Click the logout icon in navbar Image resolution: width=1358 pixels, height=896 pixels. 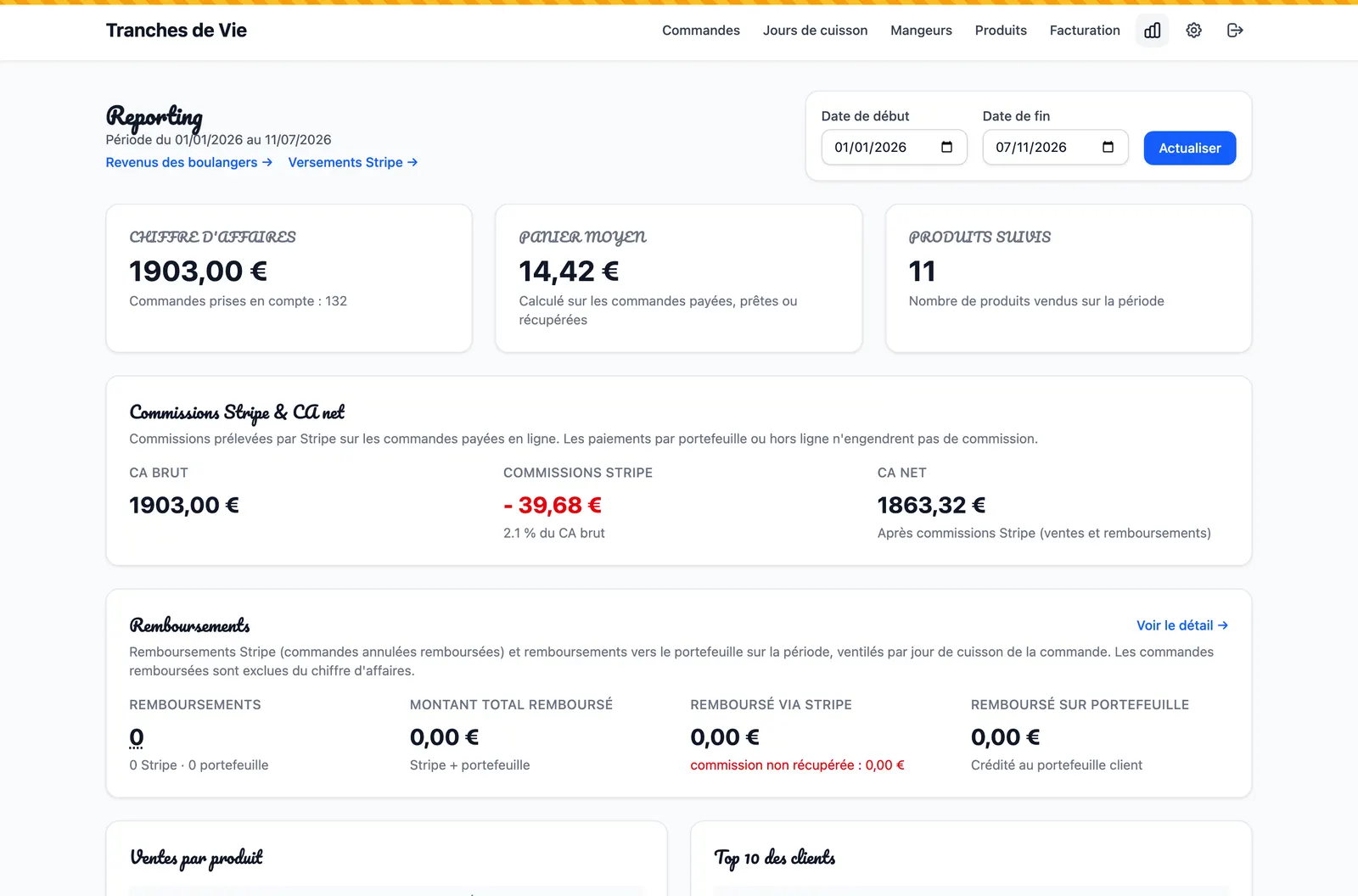pos(1235,31)
